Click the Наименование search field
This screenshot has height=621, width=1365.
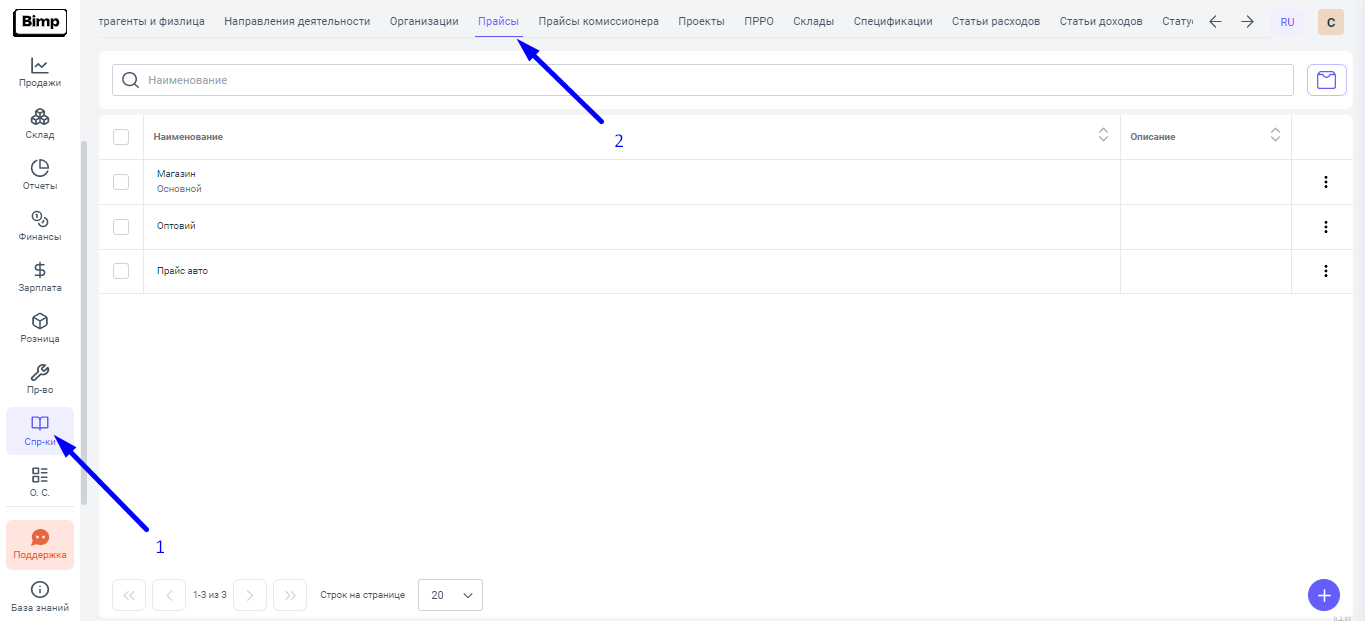700,80
